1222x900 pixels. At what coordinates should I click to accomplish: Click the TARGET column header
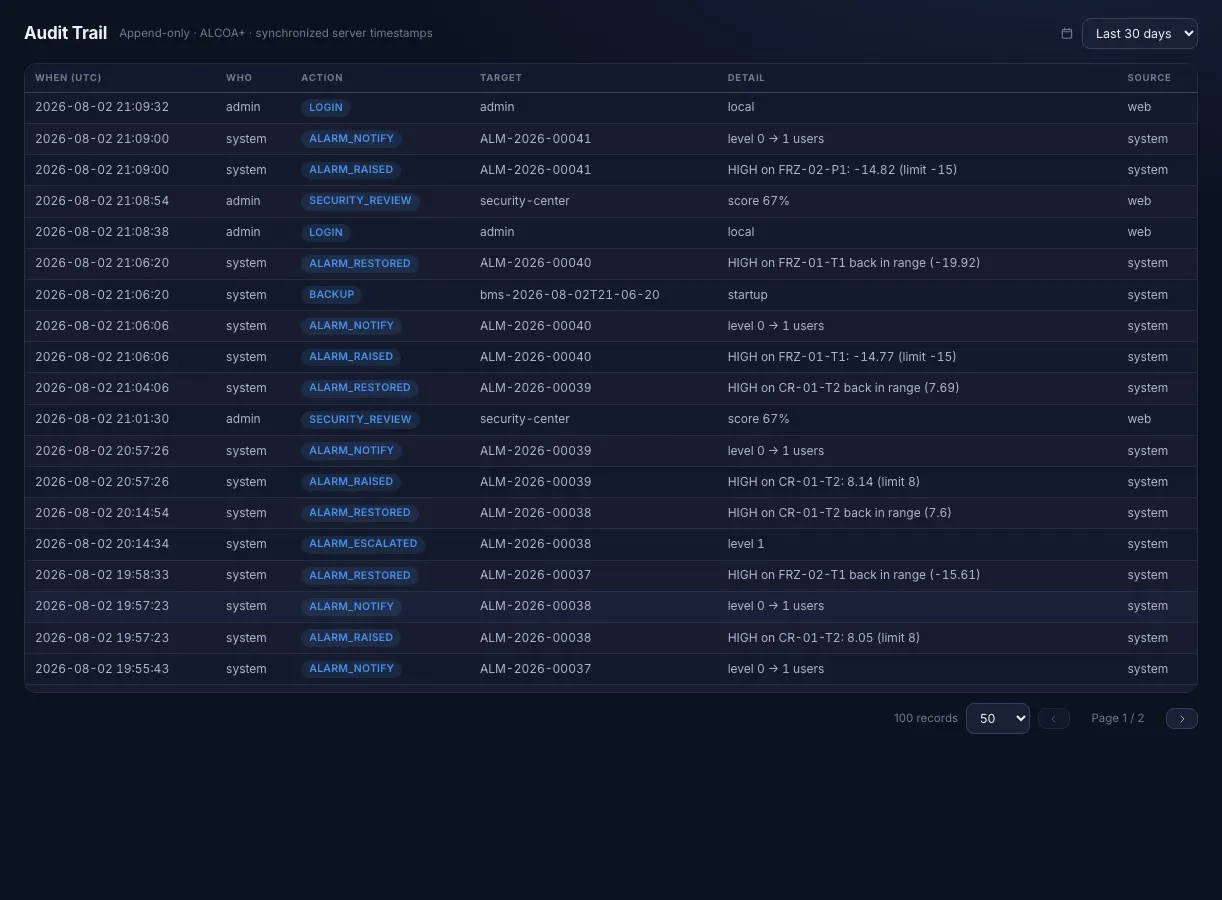(501, 78)
